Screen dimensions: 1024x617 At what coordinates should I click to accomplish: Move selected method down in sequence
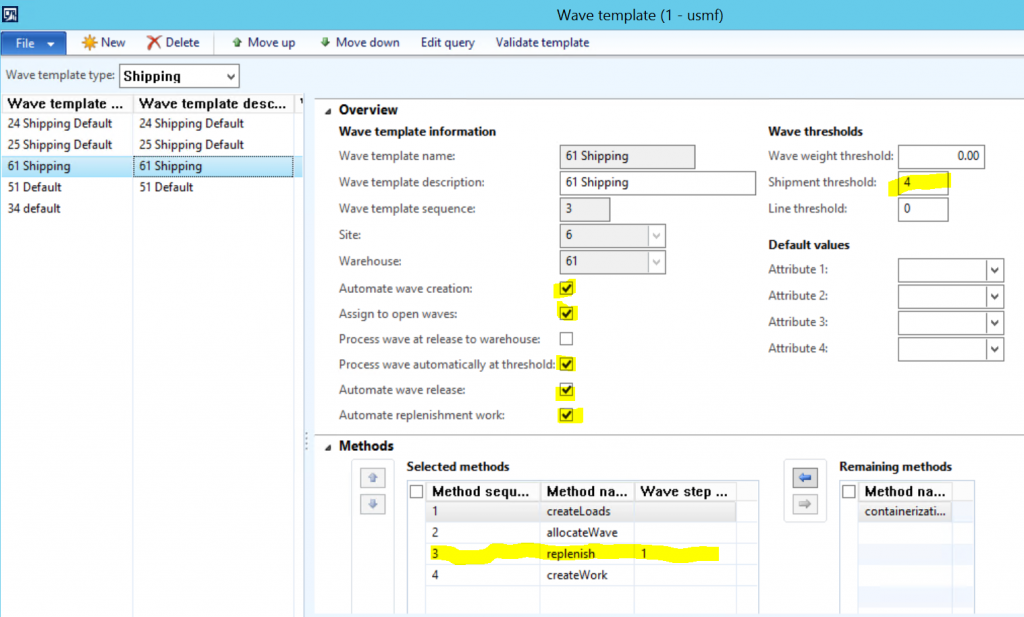pos(371,505)
